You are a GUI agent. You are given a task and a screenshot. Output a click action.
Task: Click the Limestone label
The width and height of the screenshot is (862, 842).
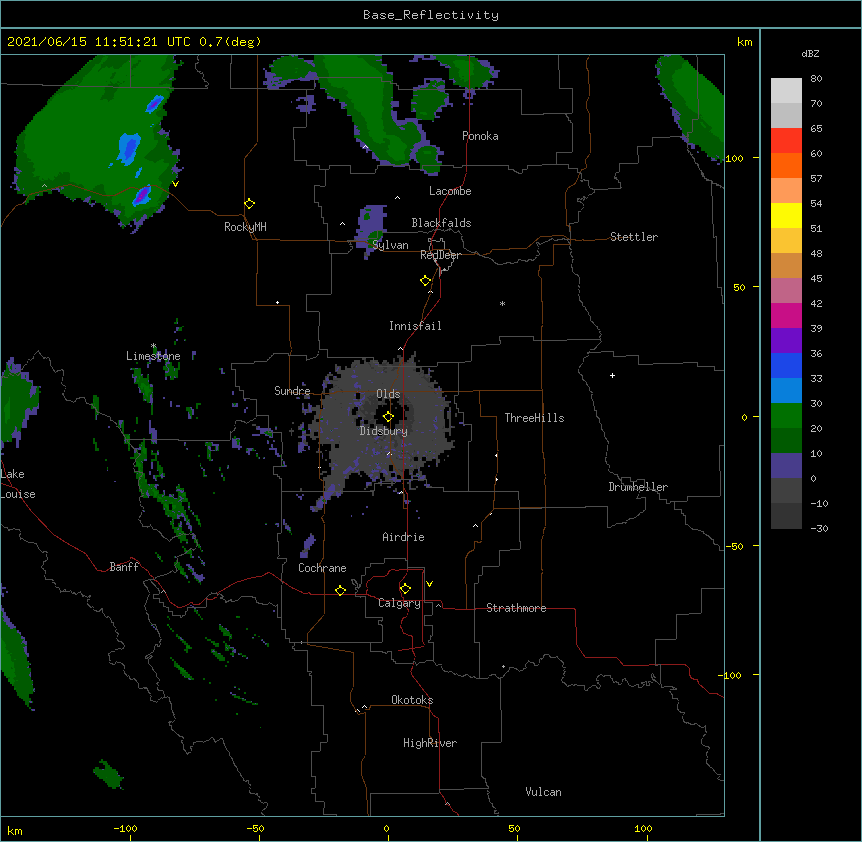click(153, 356)
